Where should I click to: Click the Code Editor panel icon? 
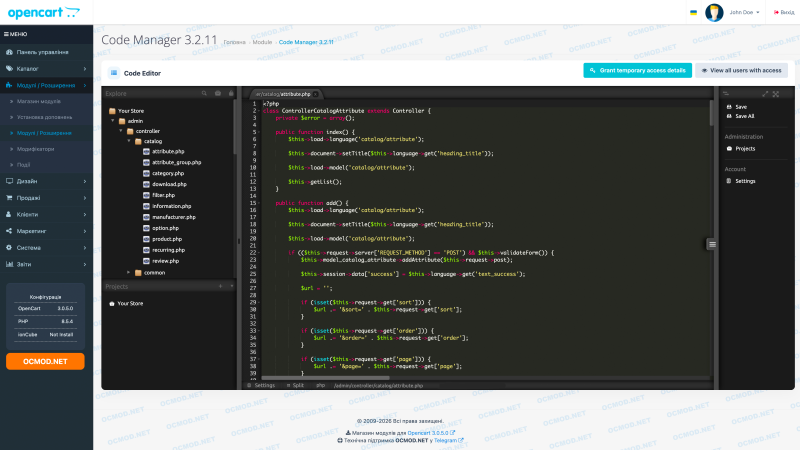[x=114, y=73]
